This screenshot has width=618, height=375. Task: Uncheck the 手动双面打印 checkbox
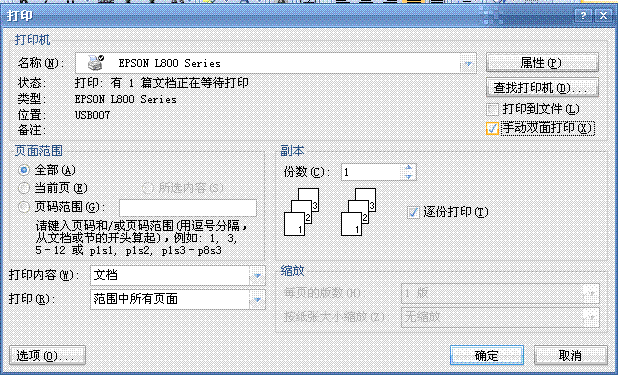pyautogui.click(x=493, y=128)
